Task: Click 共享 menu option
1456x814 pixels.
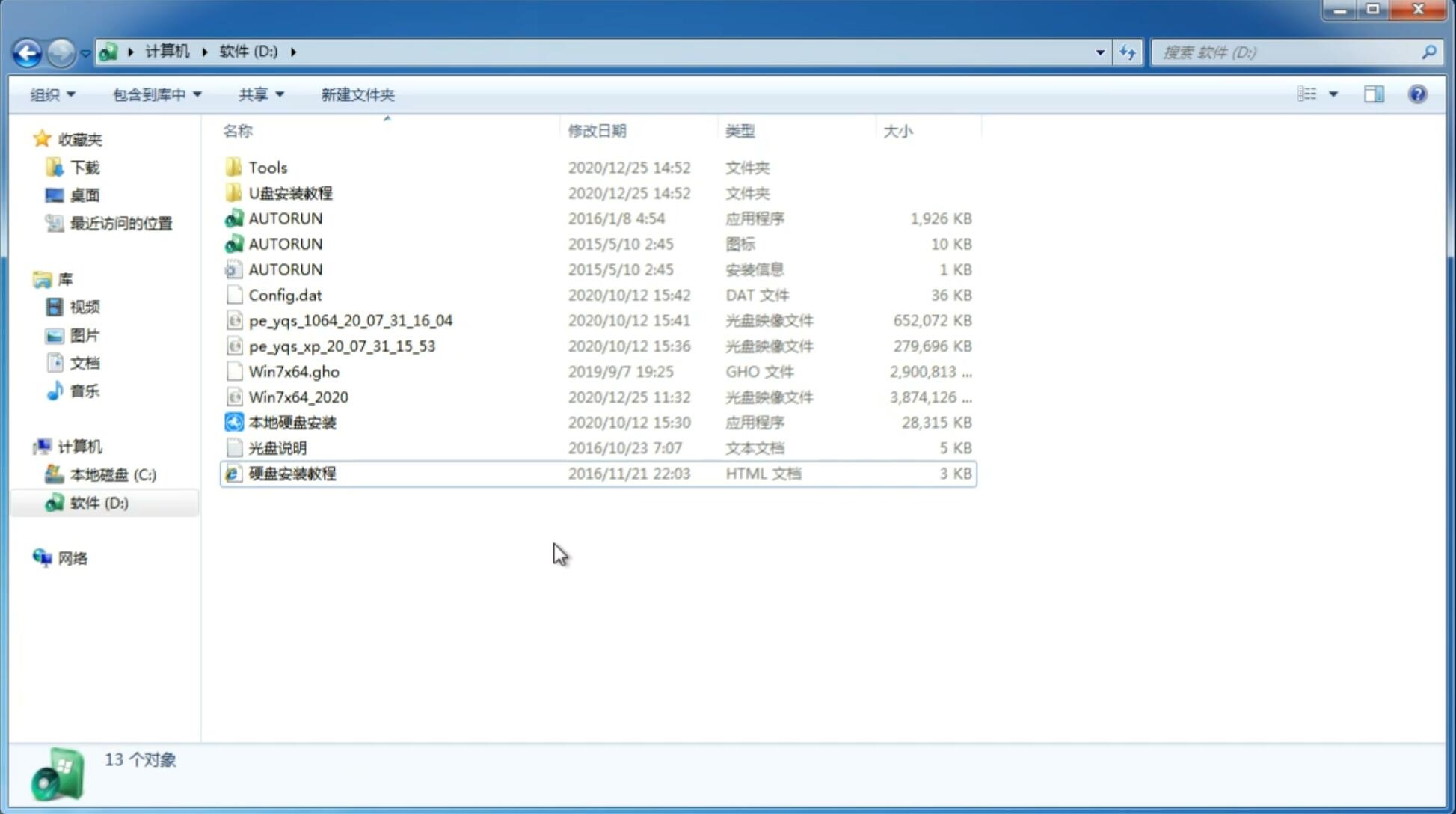Action: 258,94
